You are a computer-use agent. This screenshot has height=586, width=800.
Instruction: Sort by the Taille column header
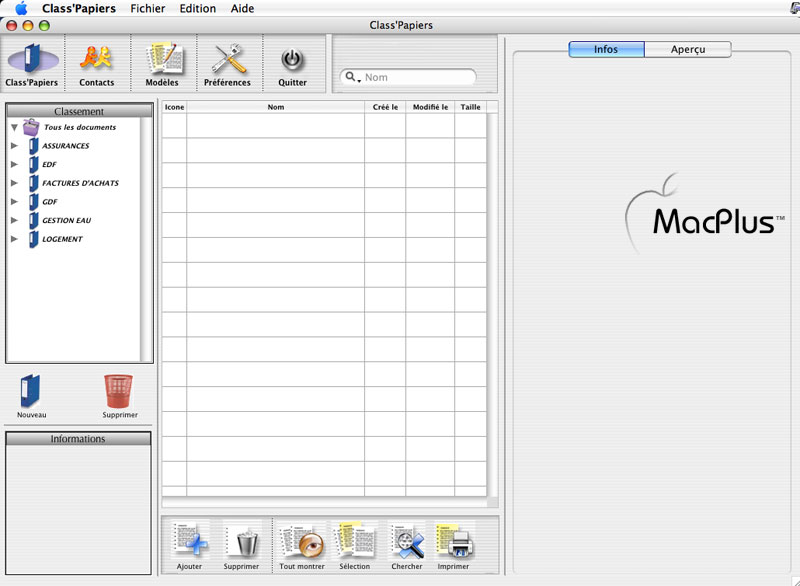[470, 107]
